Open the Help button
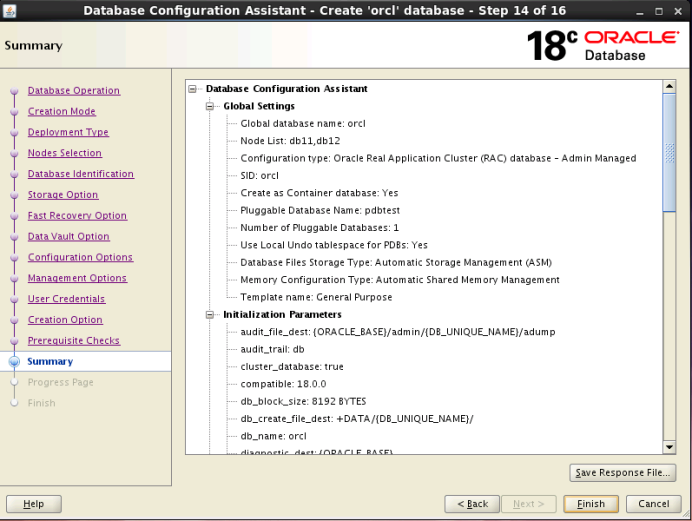The image size is (692, 521). point(33,504)
